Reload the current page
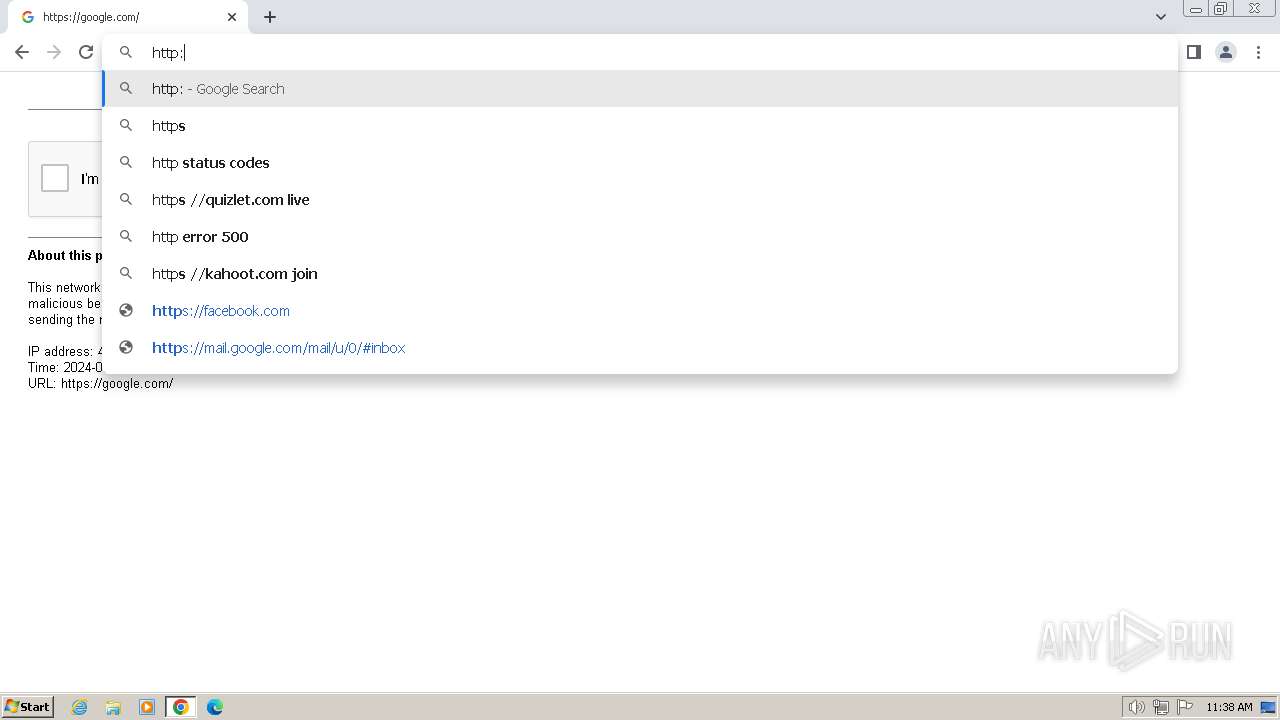Screen dimensions: 1280x720 [x=86, y=52]
